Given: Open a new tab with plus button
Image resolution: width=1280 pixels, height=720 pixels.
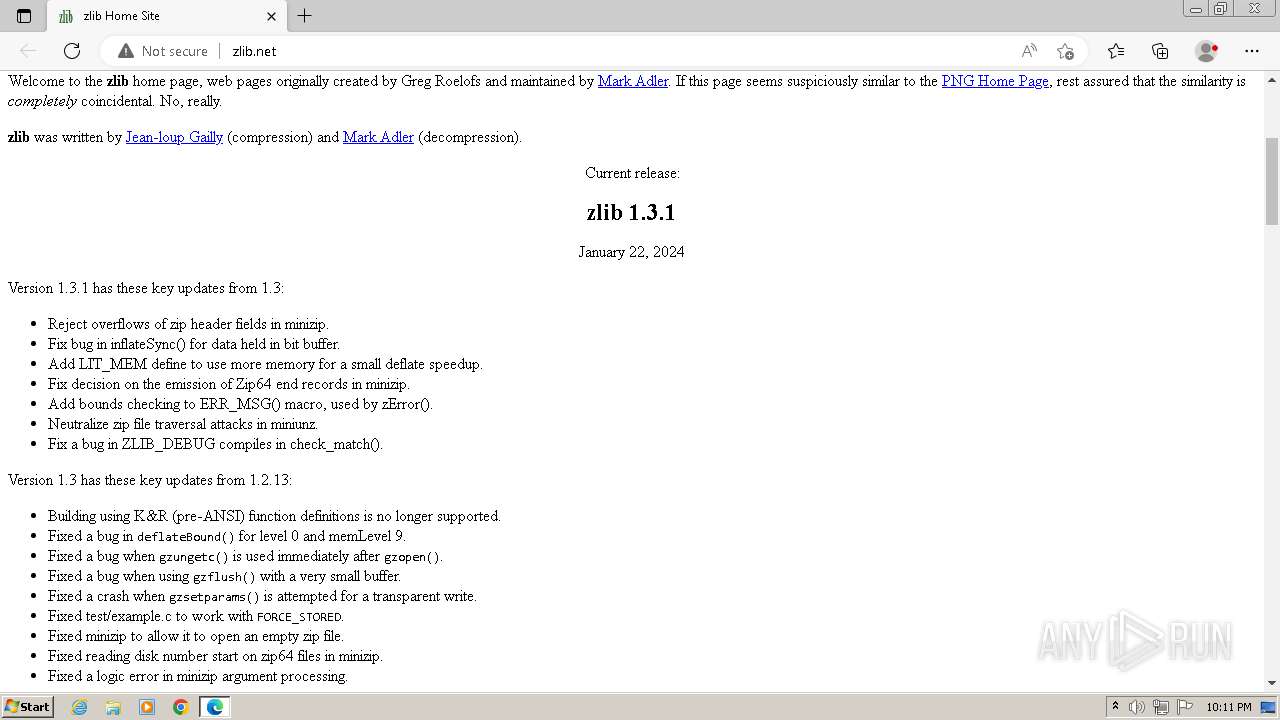Looking at the screenshot, I should point(305,16).
